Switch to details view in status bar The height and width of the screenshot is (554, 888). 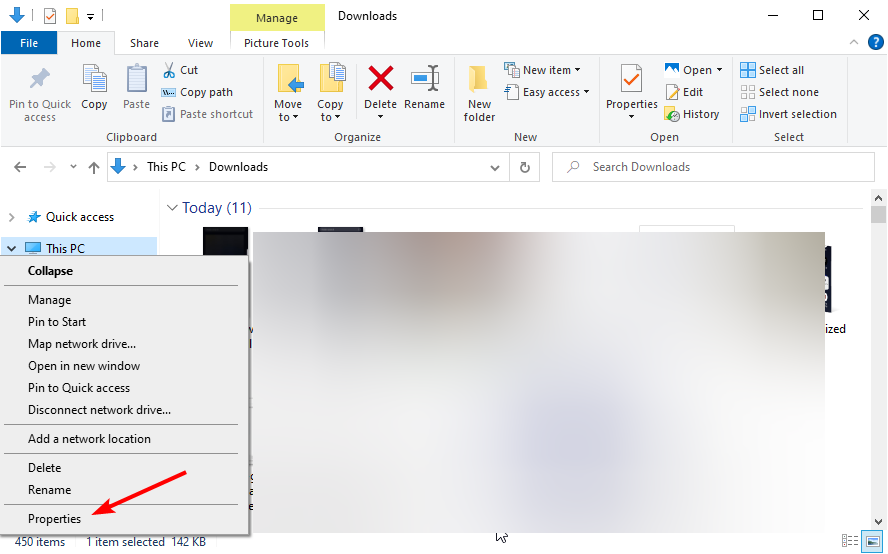[849, 541]
